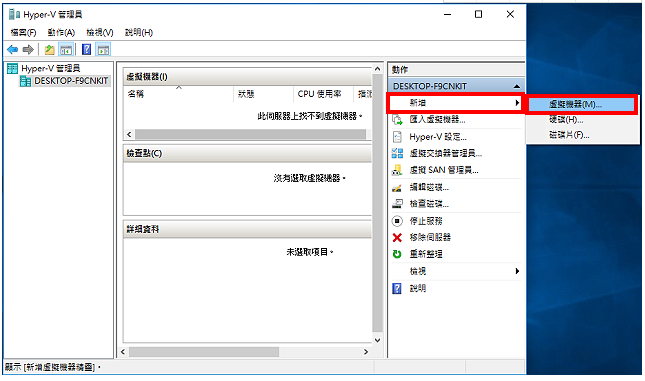The image size is (645, 381).
Task: Click the 檢查點(C) panel header
Action: (247, 153)
